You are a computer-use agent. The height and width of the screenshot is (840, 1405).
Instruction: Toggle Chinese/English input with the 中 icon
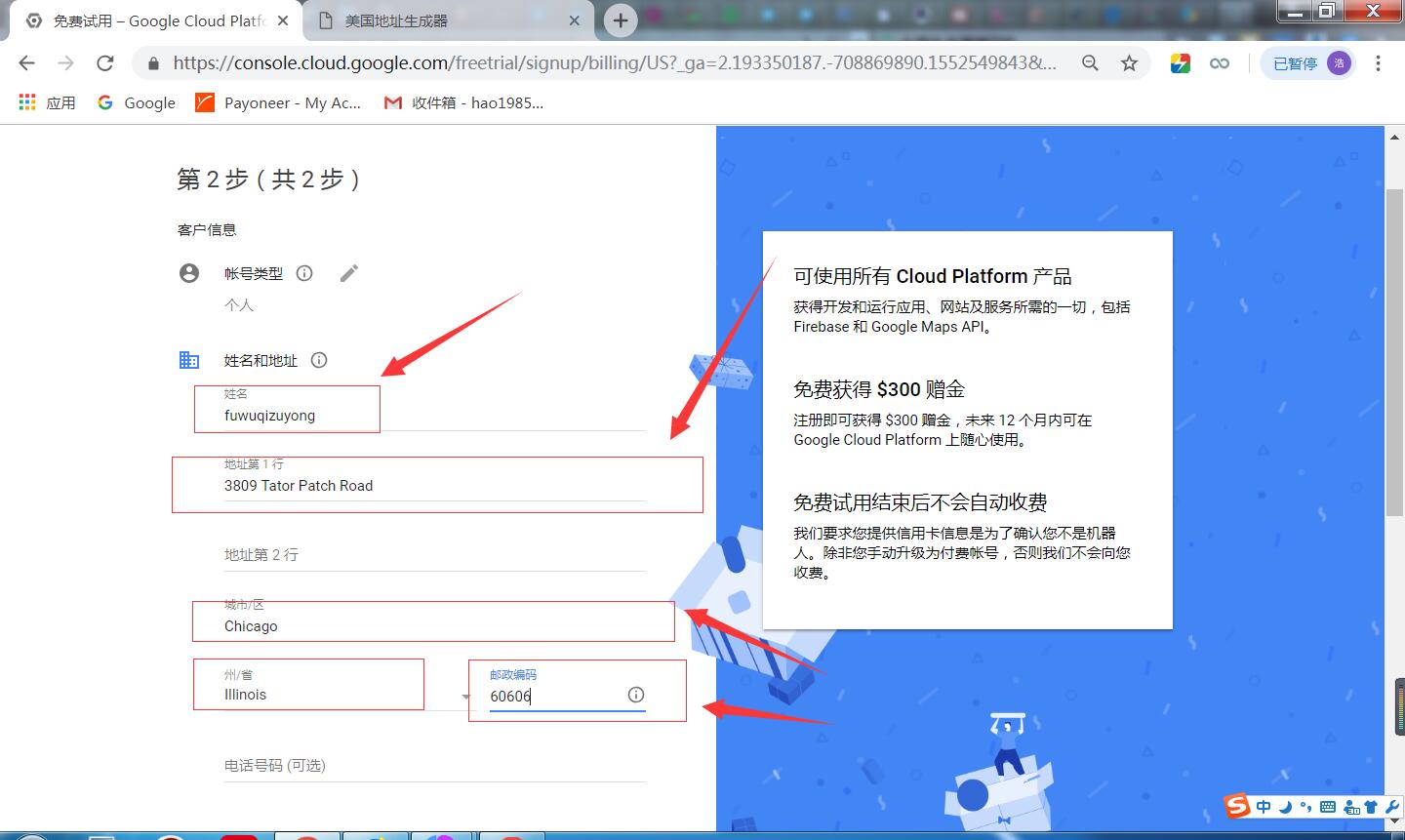pyautogui.click(x=1263, y=807)
